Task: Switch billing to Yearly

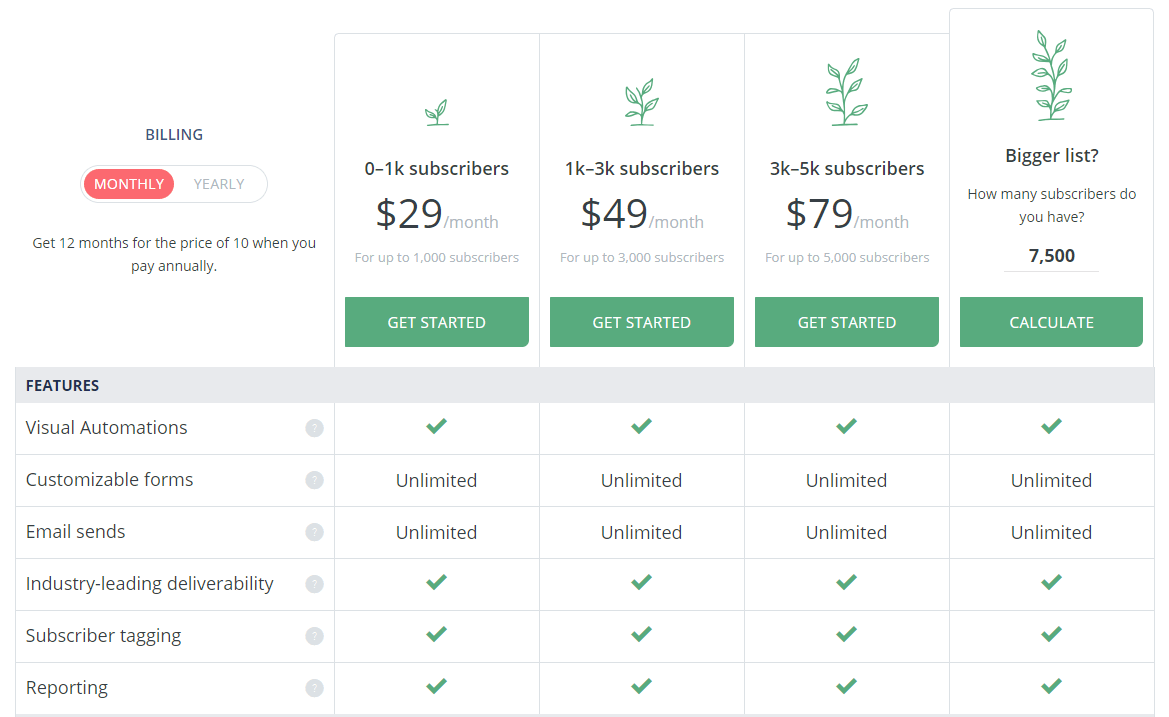Action: (219, 184)
